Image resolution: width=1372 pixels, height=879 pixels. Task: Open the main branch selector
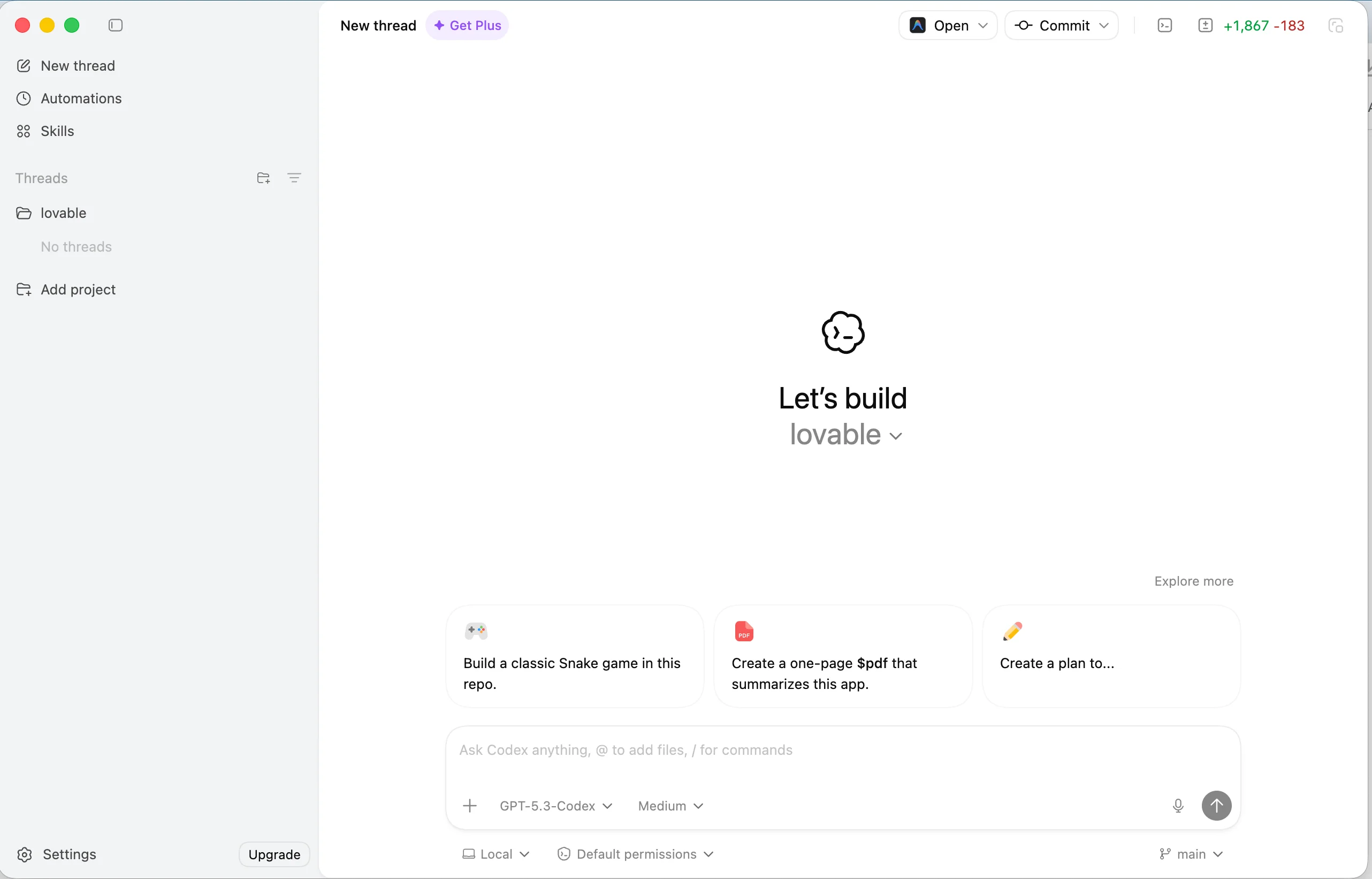click(1191, 854)
